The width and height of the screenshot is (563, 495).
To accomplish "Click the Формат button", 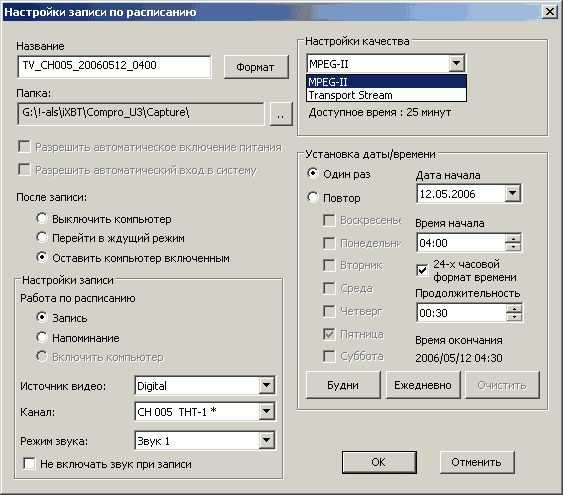I will point(256,67).
